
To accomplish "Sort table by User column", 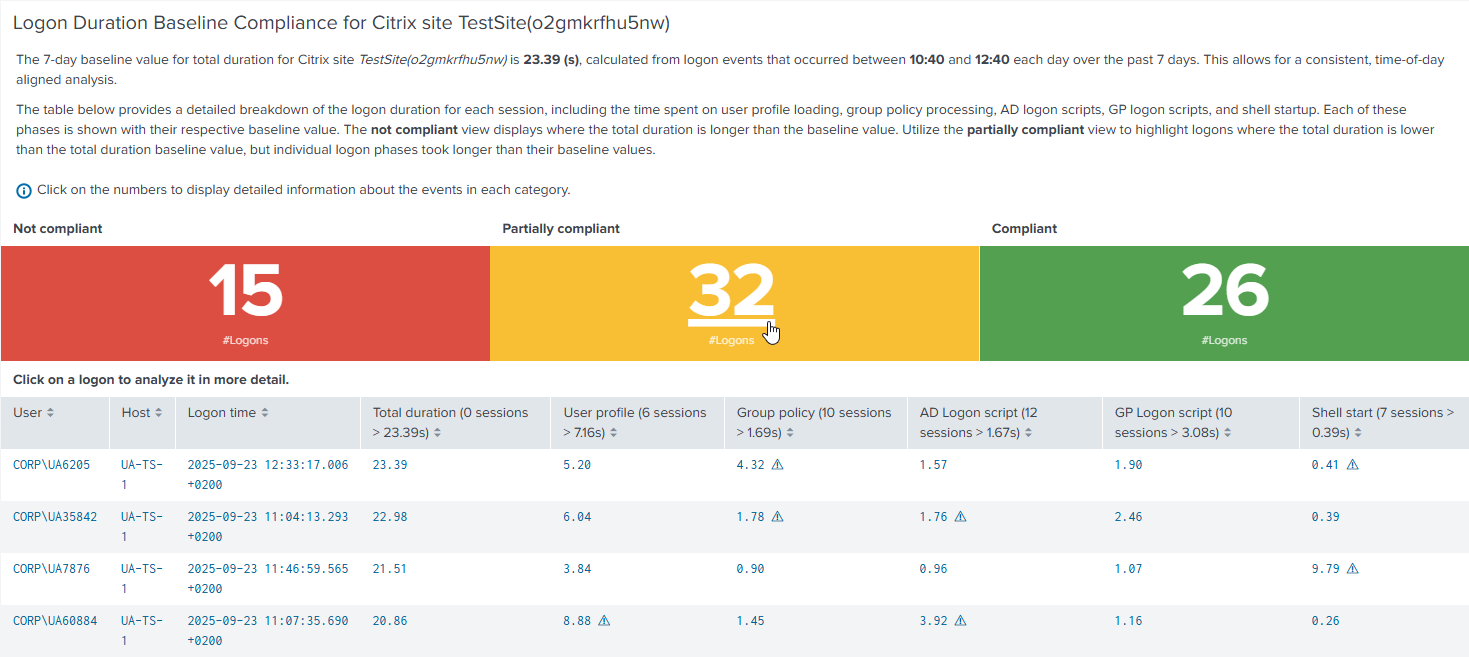I will click(51, 413).
